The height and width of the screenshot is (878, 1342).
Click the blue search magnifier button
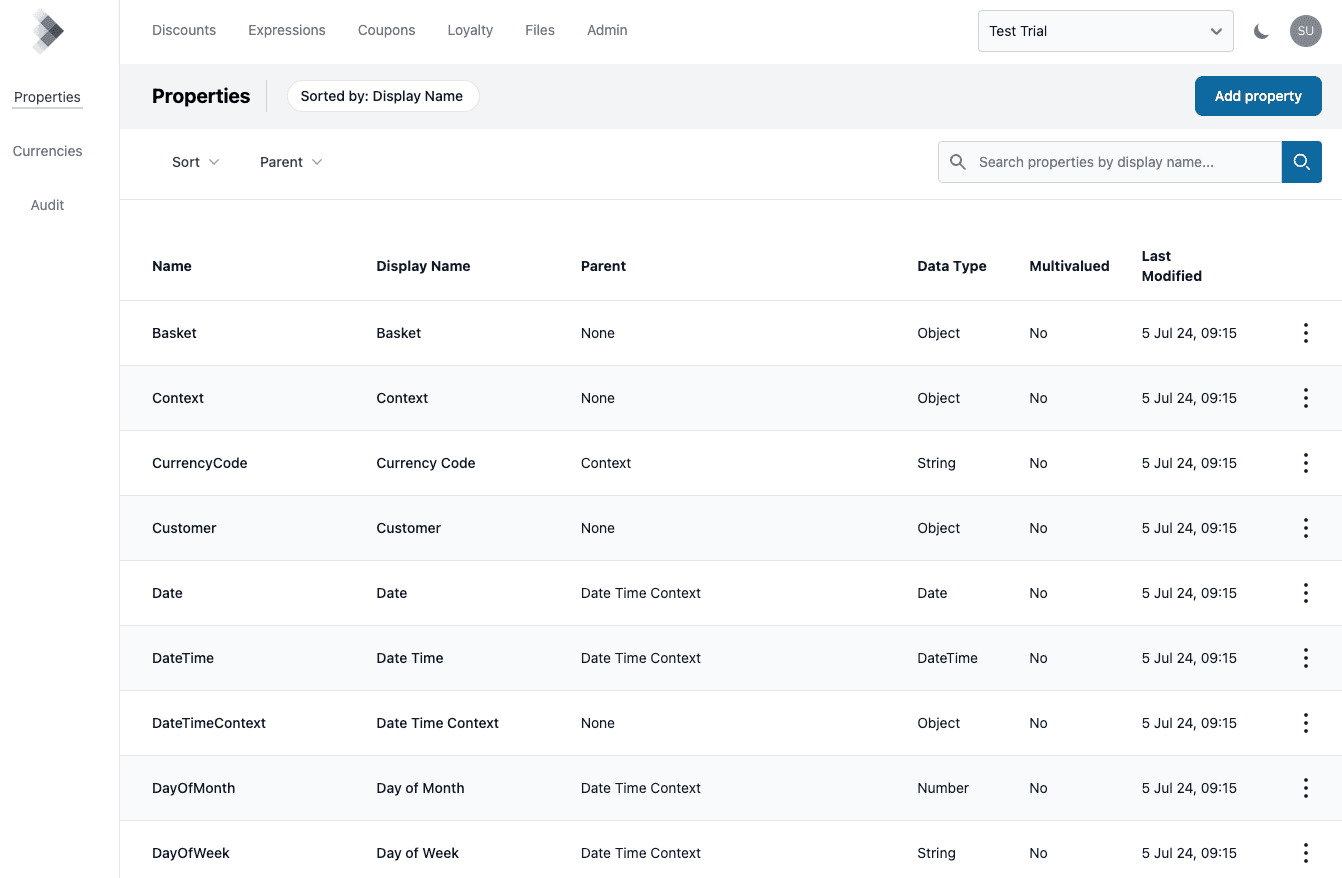pyautogui.click(x=1301, y=161)
